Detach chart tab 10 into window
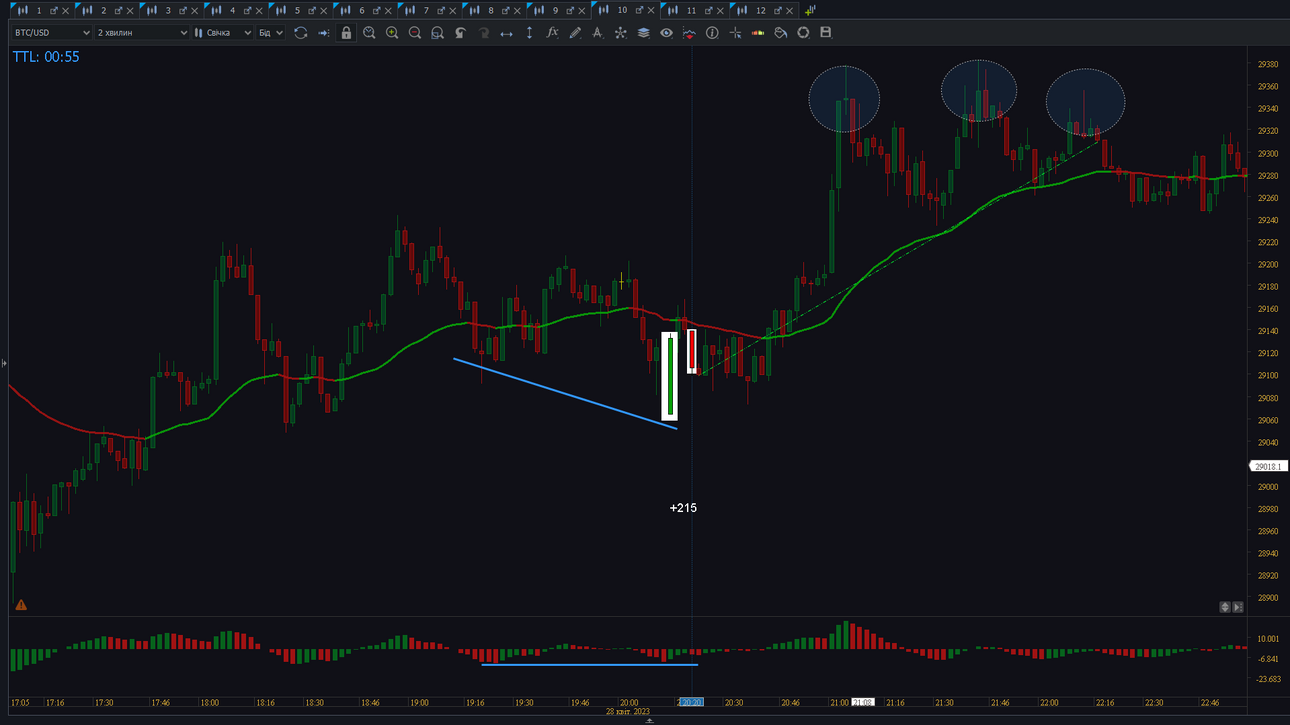The height and width of the screenshot is (725, 1290). click(641, 11)
